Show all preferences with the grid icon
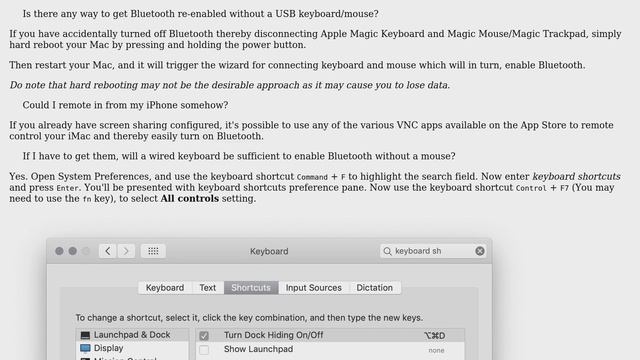 point(153,251)
